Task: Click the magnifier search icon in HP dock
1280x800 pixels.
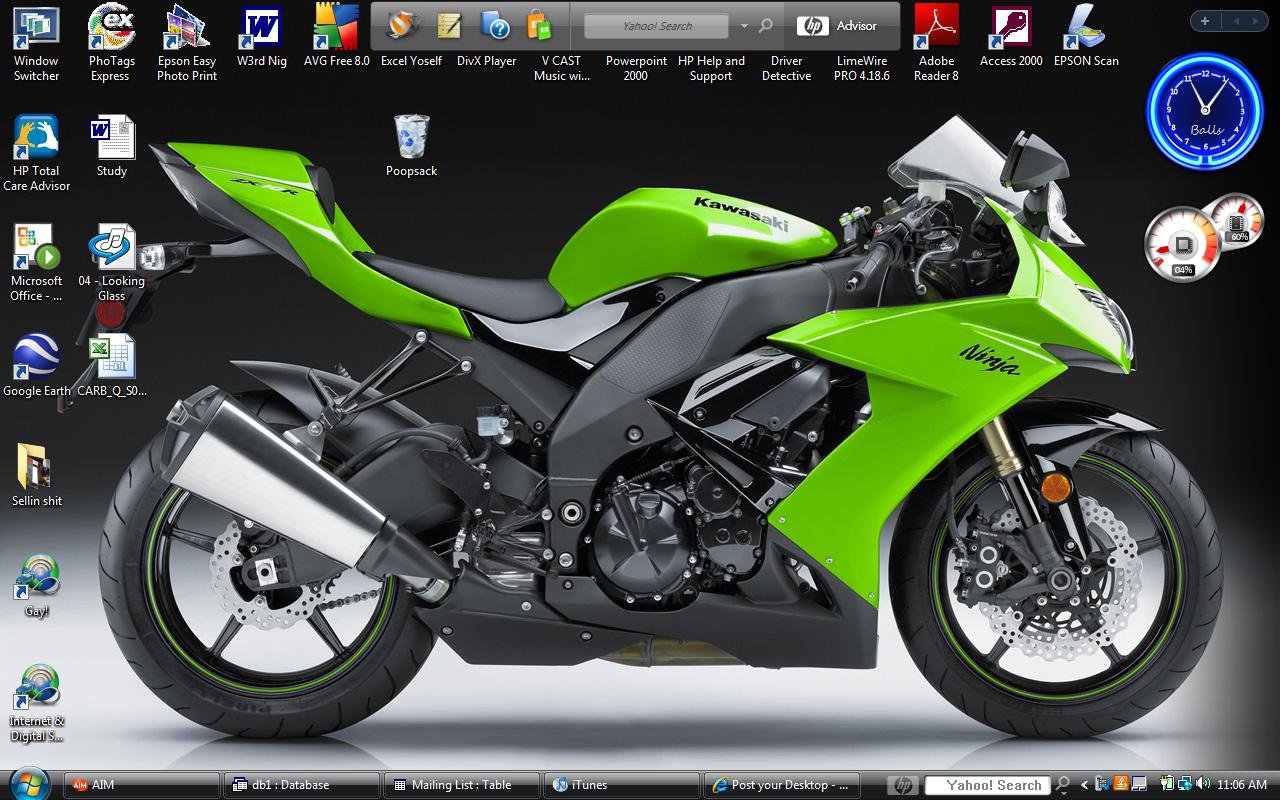Action: 766,25
